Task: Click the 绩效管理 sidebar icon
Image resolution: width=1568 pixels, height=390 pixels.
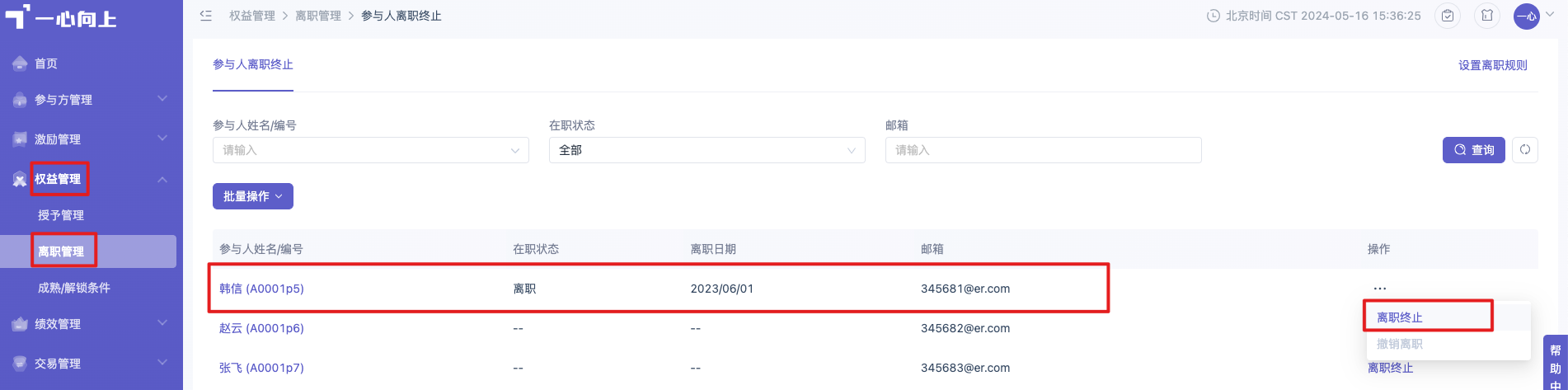Action: 20,324
